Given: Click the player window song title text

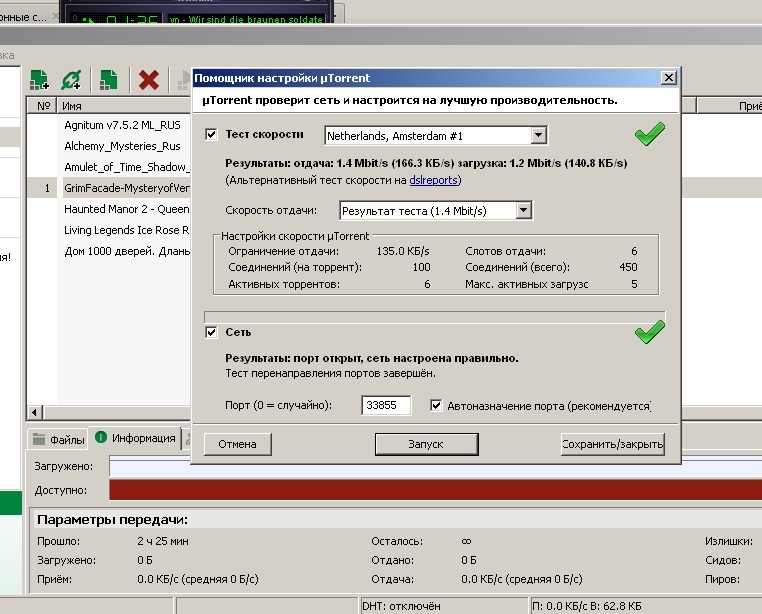Looking at the screenshot, I should pyautogui.click(x=246, y=19).
